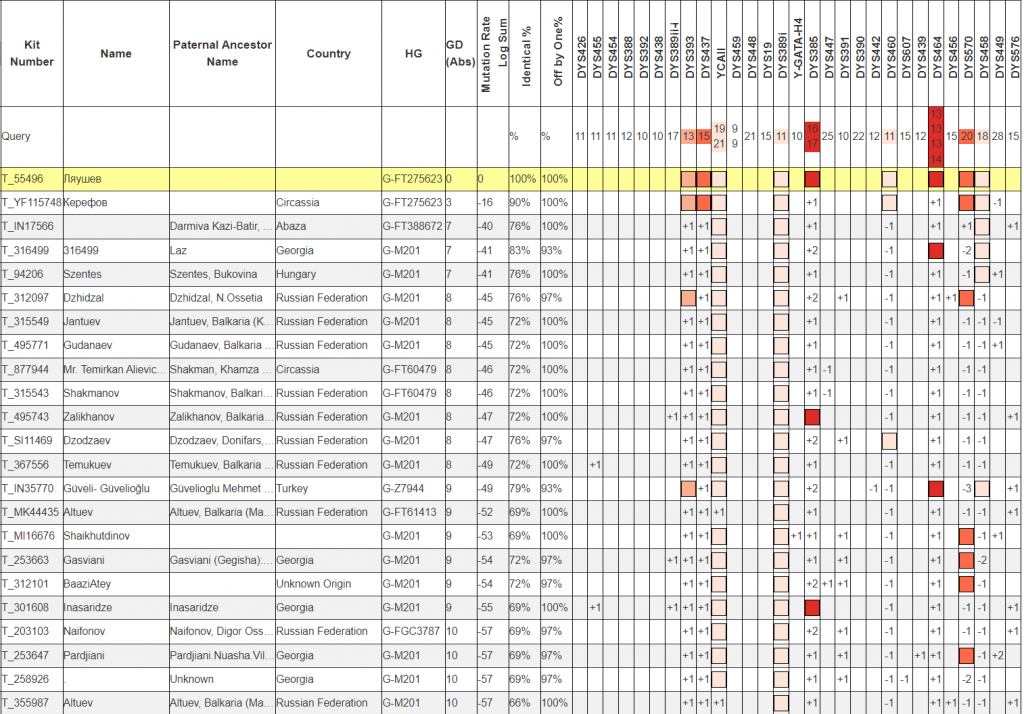This screenshot has height=714, width=1024.
Task: Click the Hungary country cell
Action: tap(298, 274)
